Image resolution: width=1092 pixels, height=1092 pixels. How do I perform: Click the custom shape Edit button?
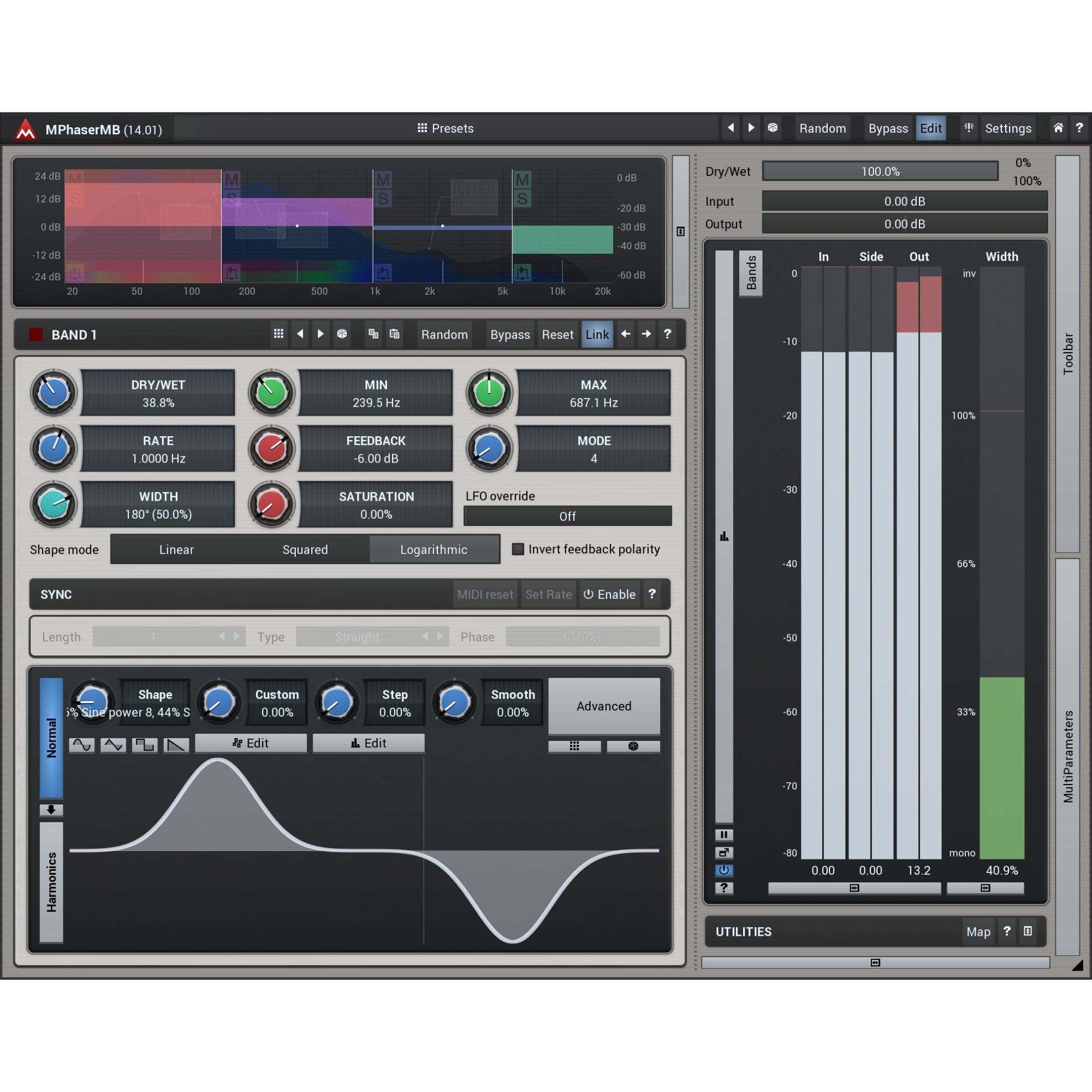tap(251, 743)
